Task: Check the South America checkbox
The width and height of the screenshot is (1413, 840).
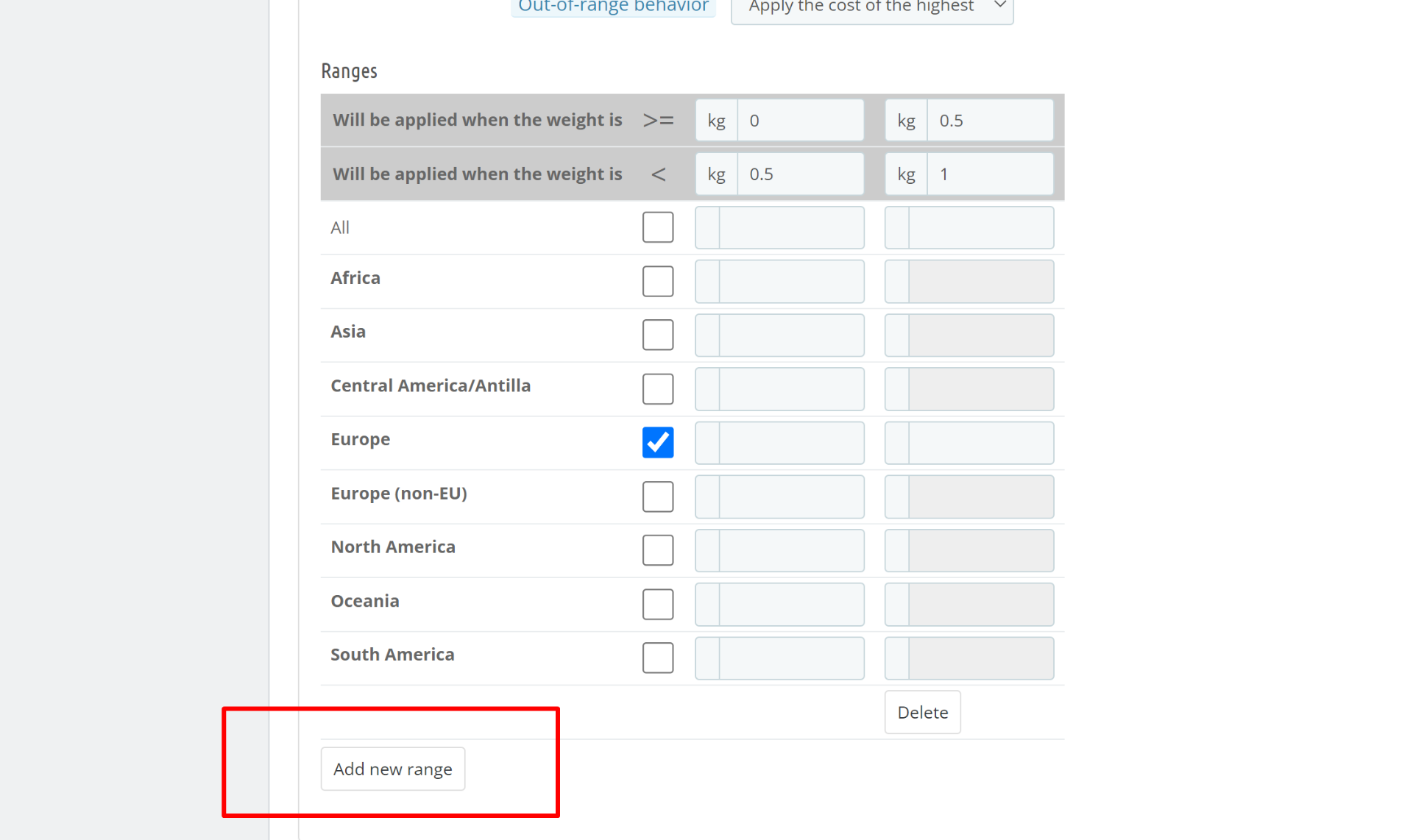Action: coord(657,658)
